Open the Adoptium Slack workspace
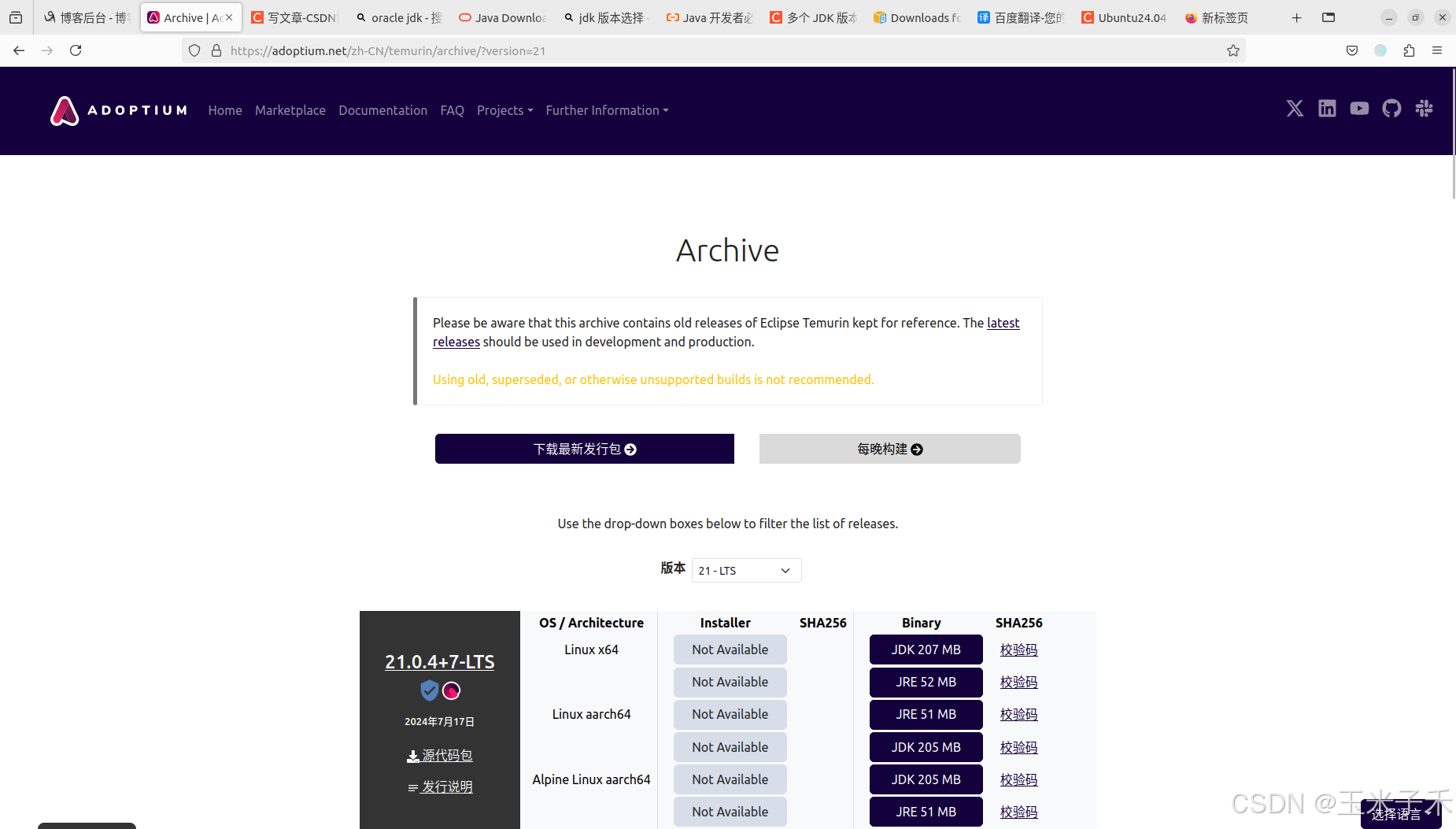This screenshot has height=829, width=1456. coord(1424,109)
